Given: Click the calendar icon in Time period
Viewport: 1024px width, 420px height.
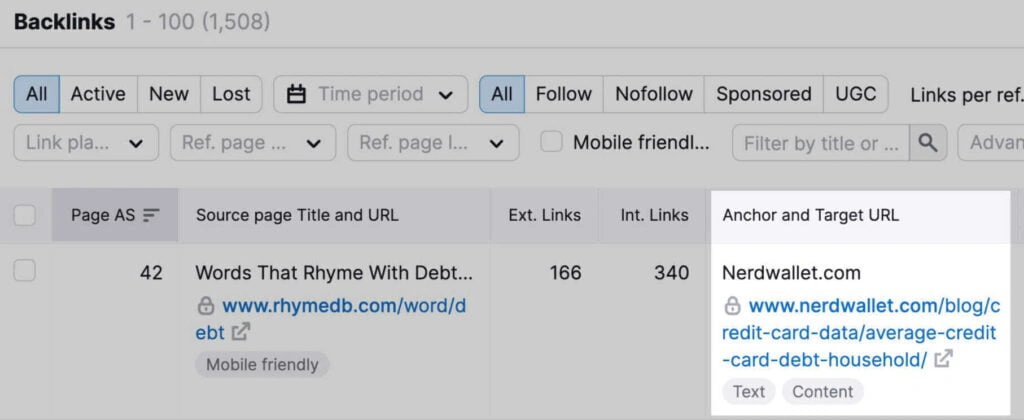Looking at the screenshot, I should coord(296,94).
